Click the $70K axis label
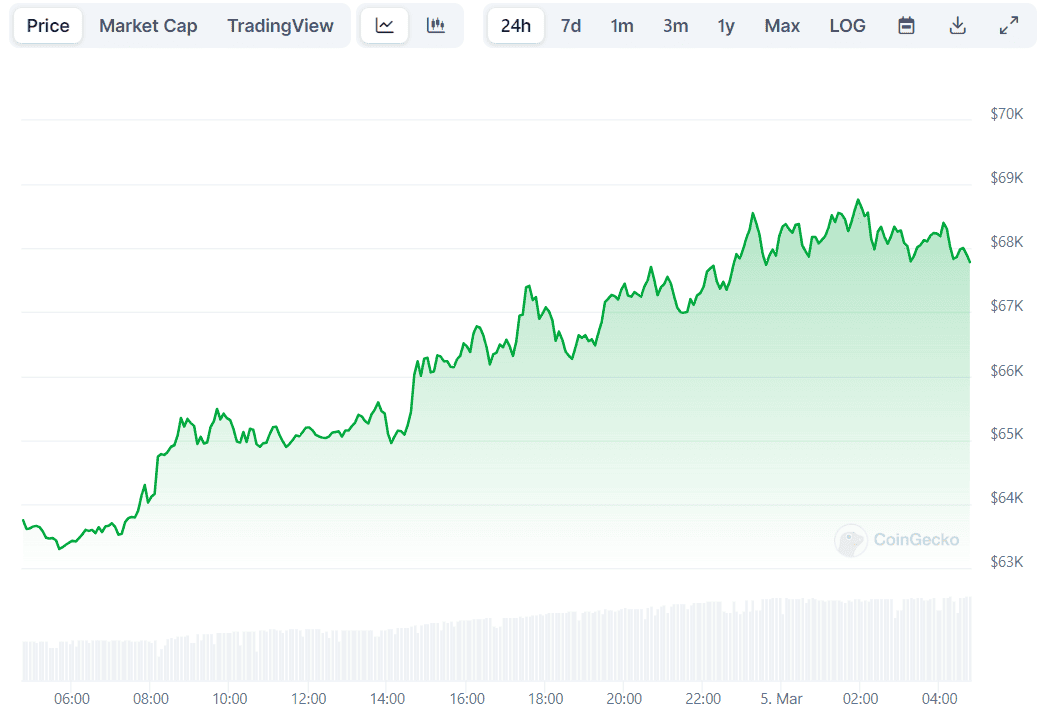The image size is (1047, 727). pos(1005,114)
